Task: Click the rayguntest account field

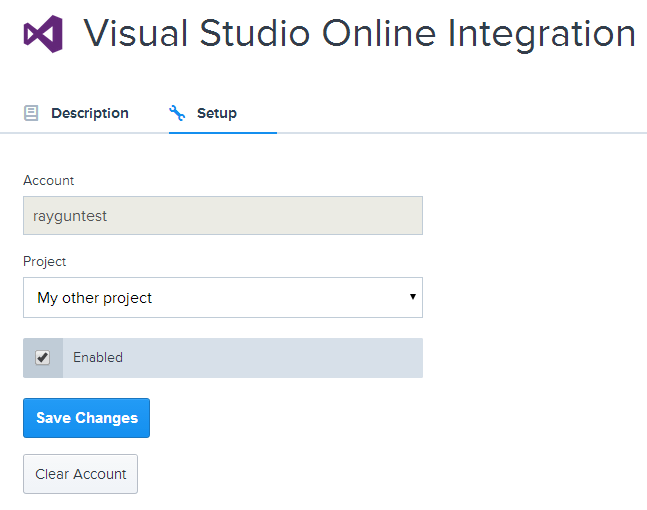Action: coord(223,215)
